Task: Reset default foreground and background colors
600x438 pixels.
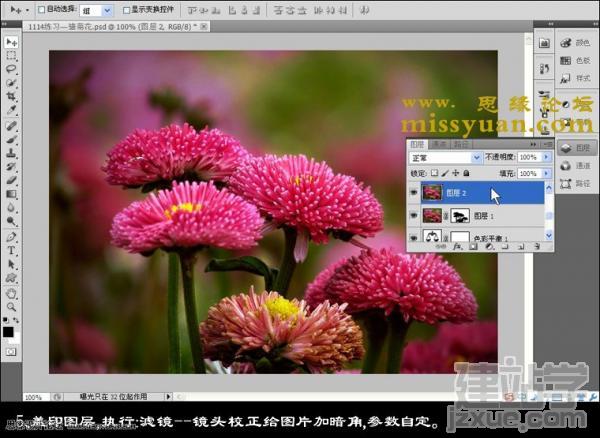Action: point(6,320)
